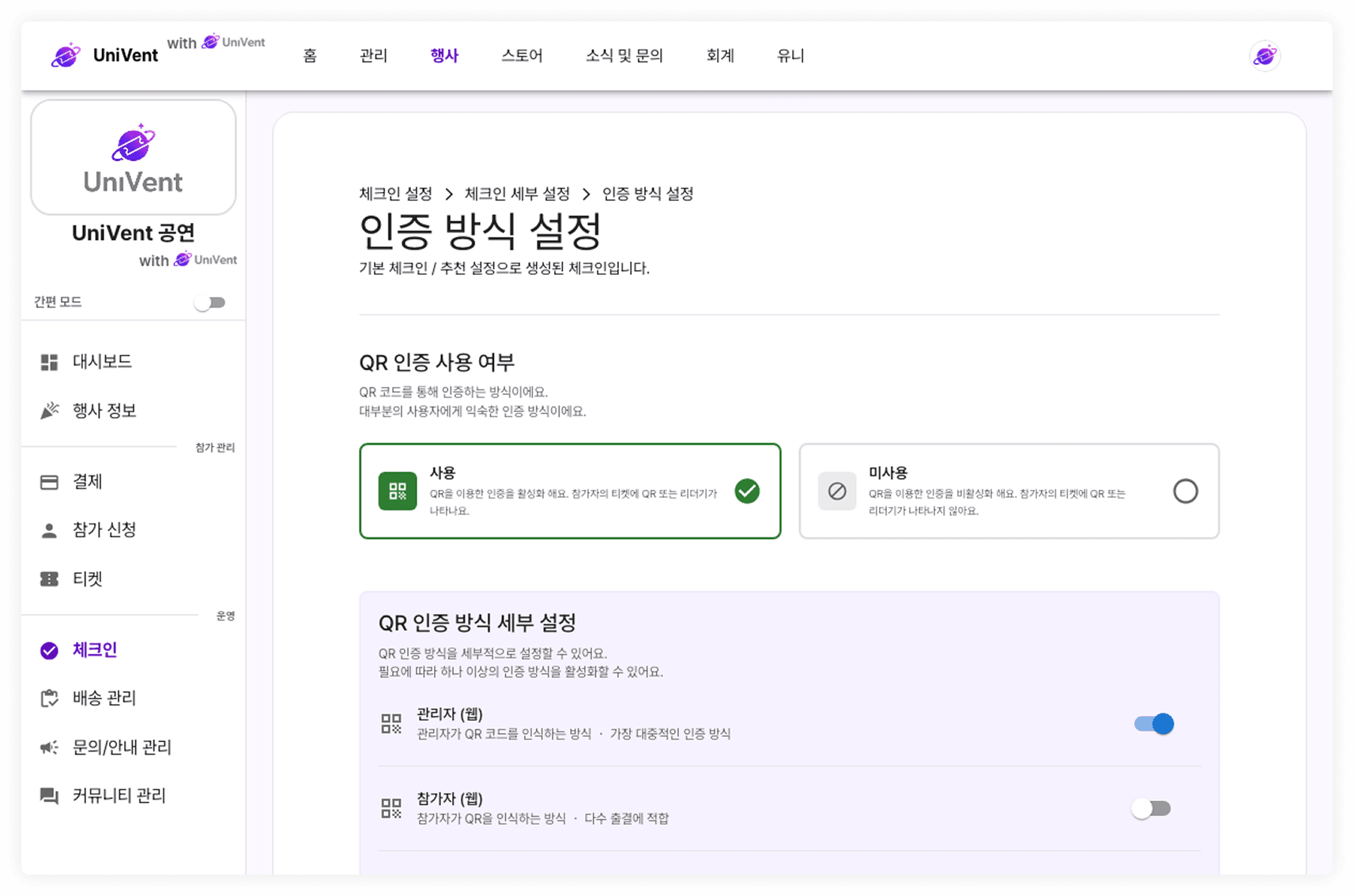This screenshot has width=1354, height=896.
Task: Click the UniVent 공연 event name
Action: tap(134, 233)
